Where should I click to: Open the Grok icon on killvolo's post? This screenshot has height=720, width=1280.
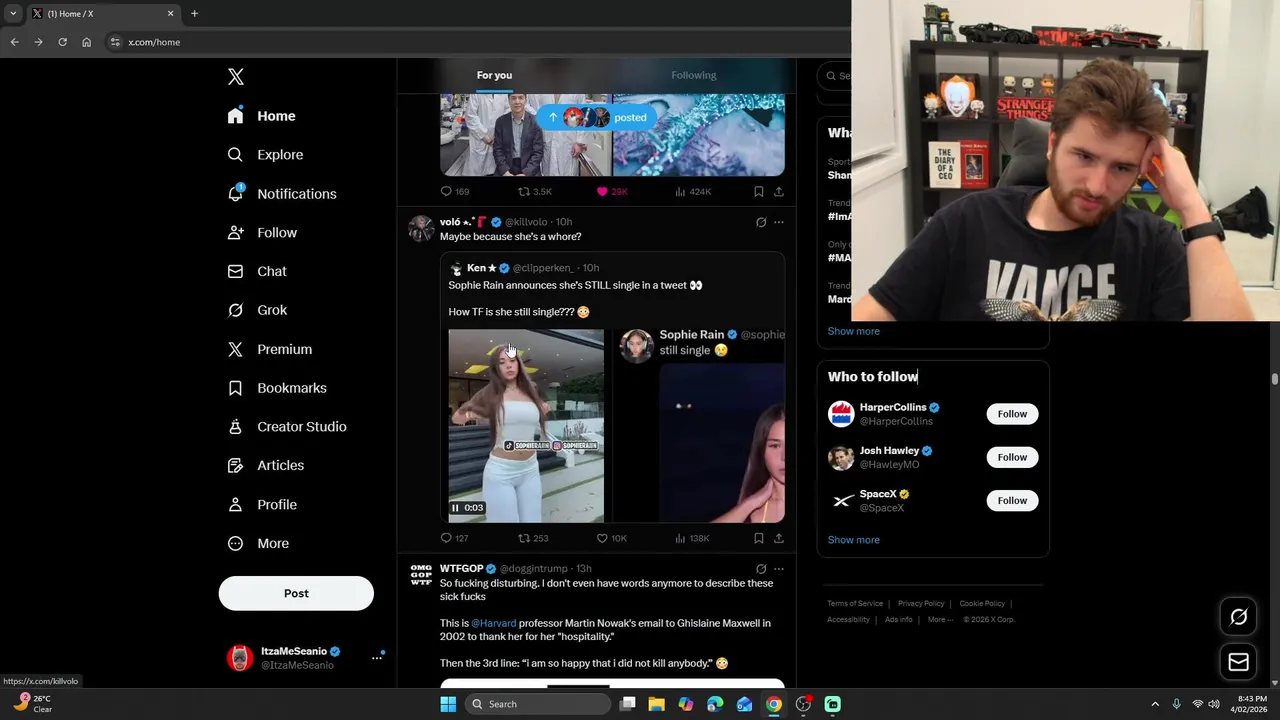point(761,222)
